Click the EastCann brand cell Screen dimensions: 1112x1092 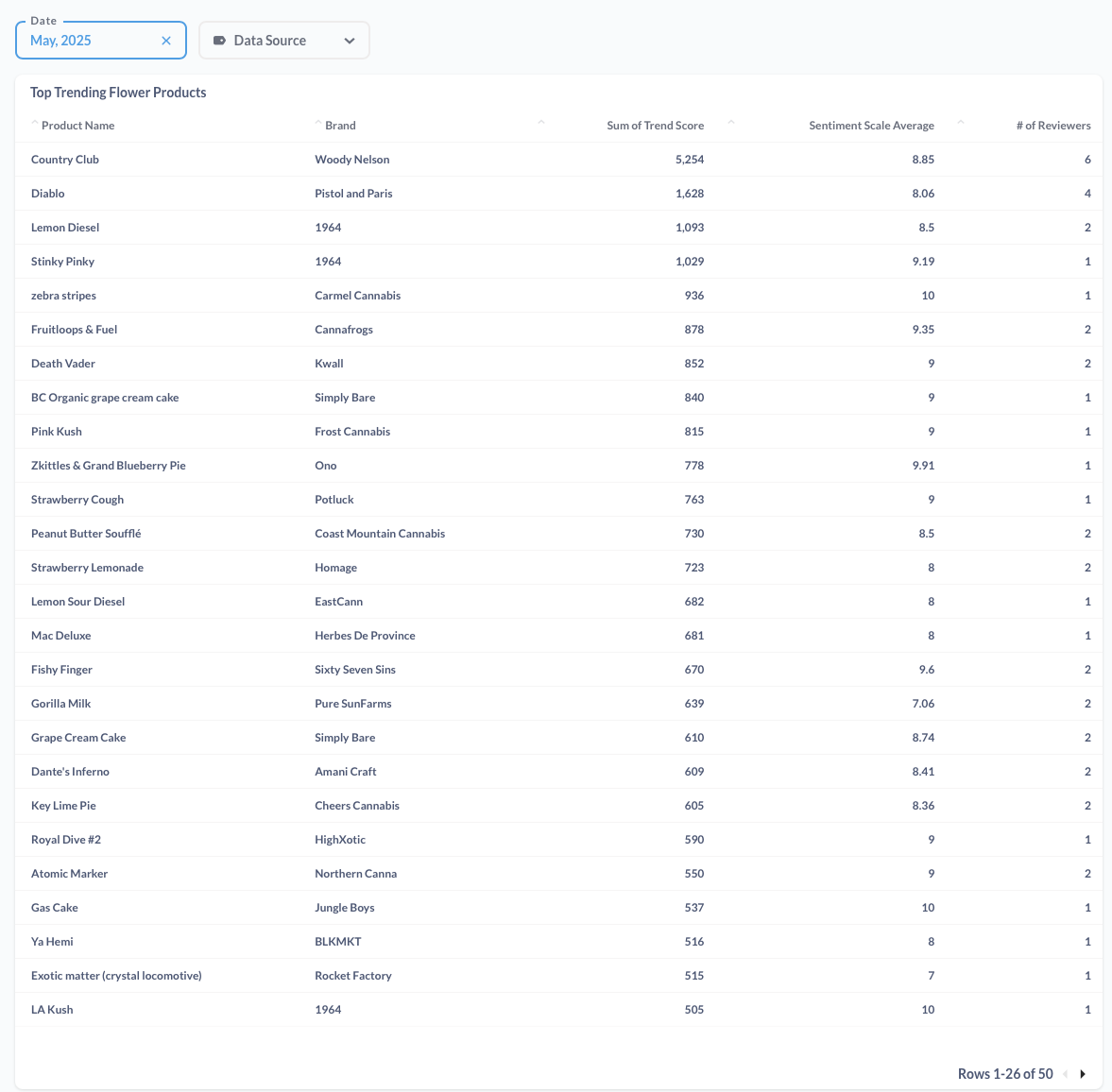pyautogui.click(x=339, y=602)
